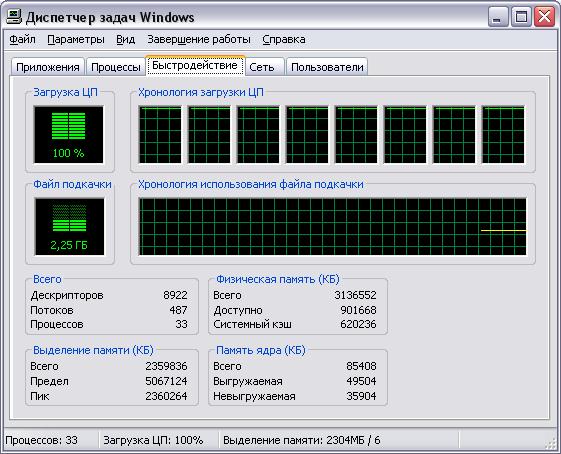Click commit charge Всего value 2359836
Image resolution: width=561 pixels, height=454 pixels.
166,366
